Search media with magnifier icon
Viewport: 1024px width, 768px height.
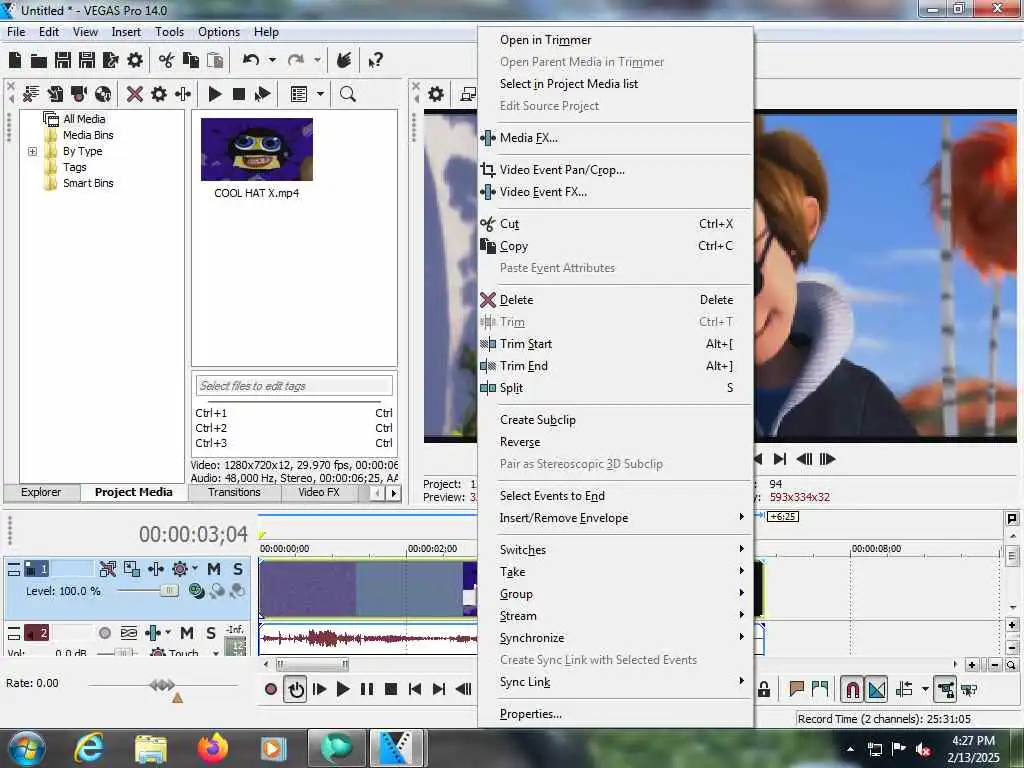(347, 94)
